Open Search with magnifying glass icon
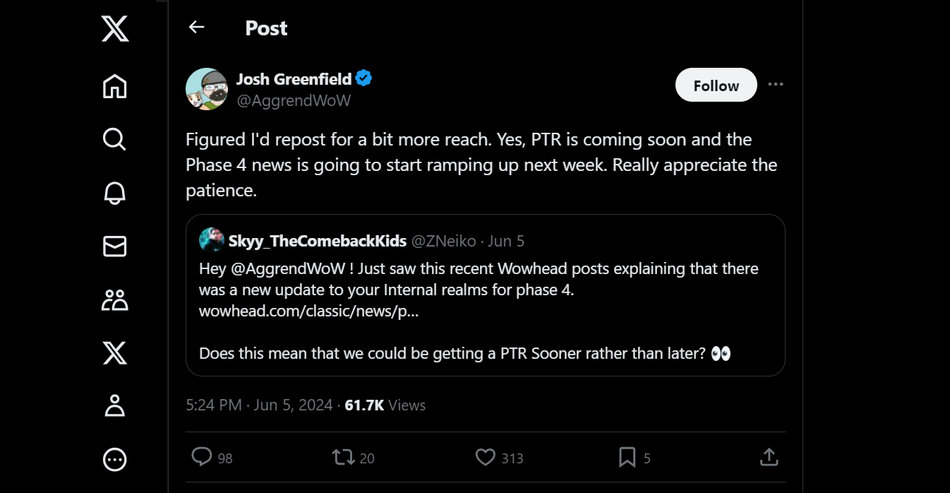The width and height of the screenshot is (950, 493). pyautogui.click(x=115, y=139)
